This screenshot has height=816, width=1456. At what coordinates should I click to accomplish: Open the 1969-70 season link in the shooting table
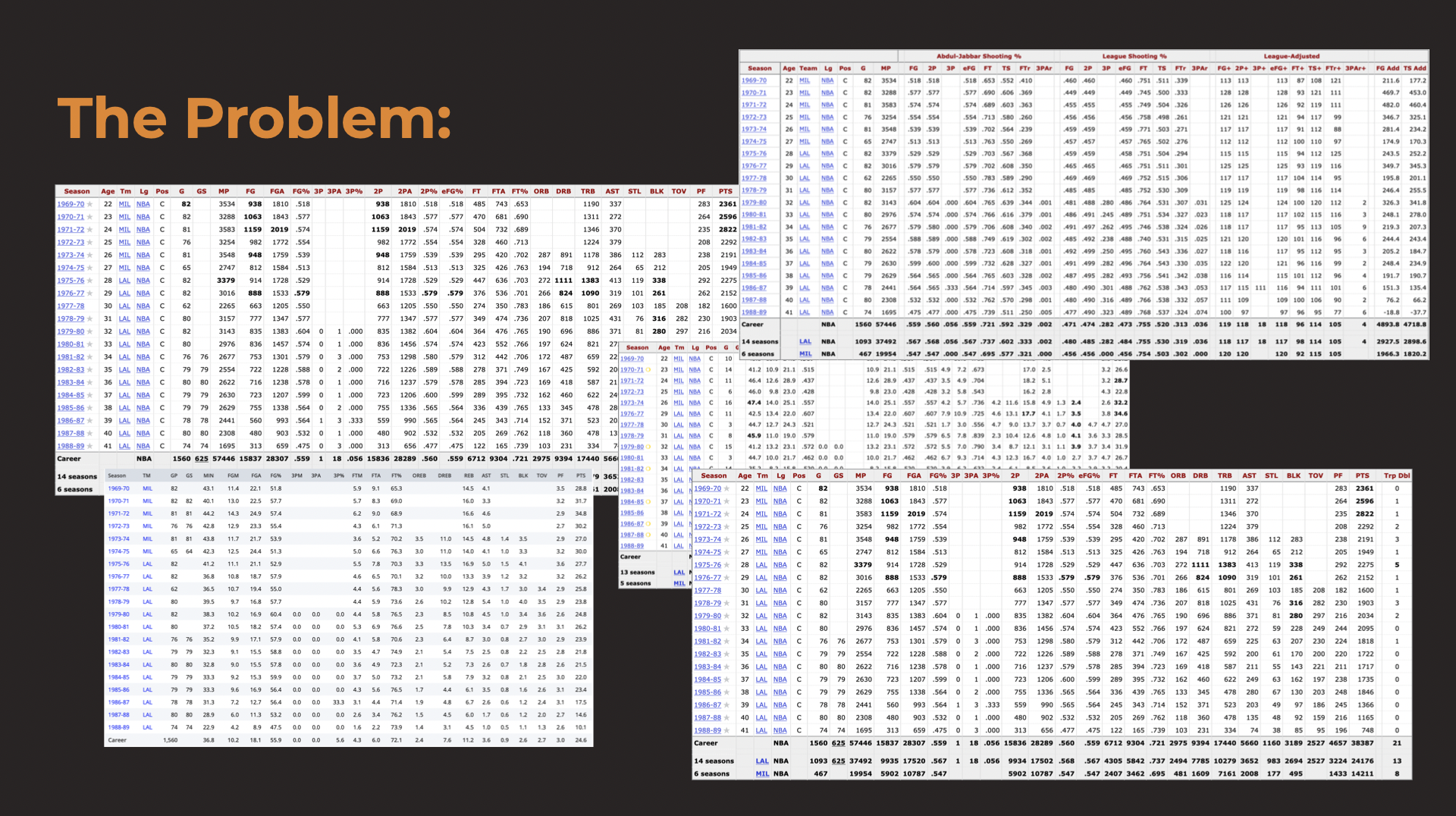pyautogui.click(x=754, y=80)
